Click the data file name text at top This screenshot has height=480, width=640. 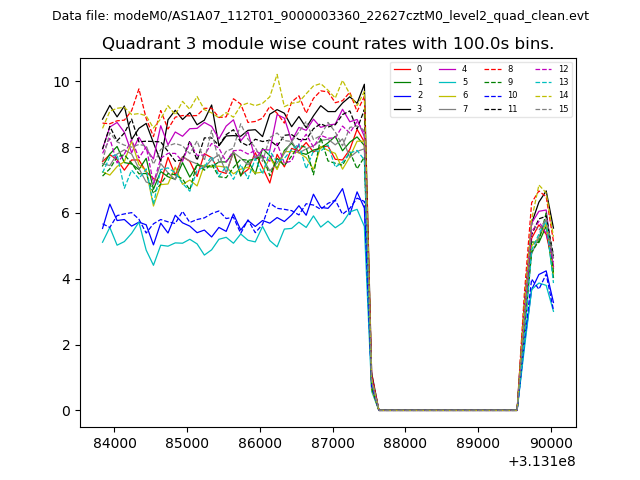pos(320,16)
